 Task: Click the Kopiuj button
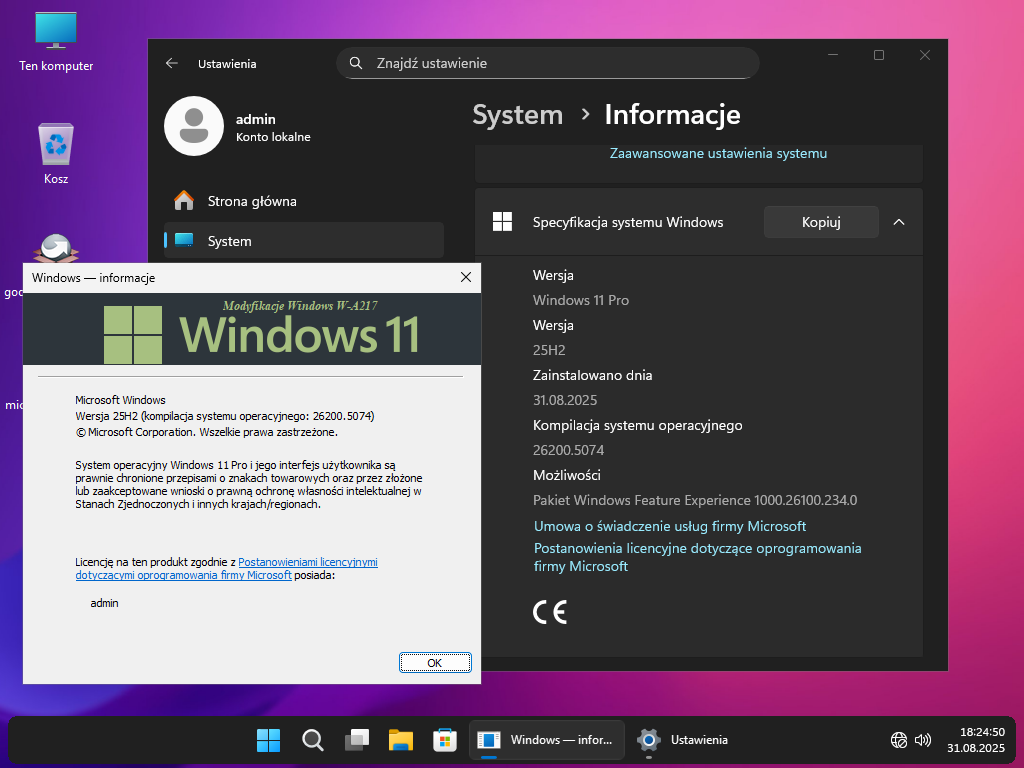[820, 222]
